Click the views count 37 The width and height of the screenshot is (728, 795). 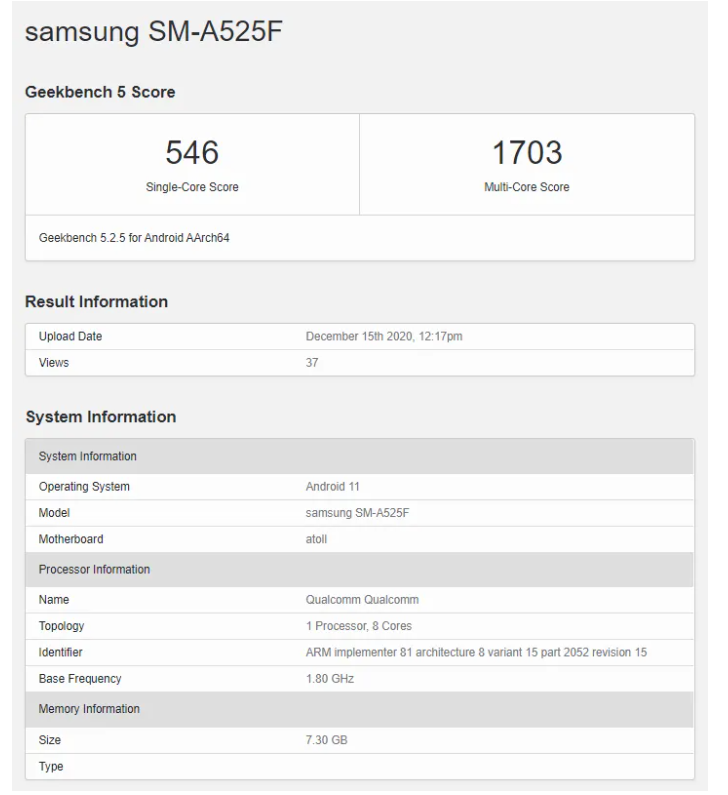[x=312, y=363]
